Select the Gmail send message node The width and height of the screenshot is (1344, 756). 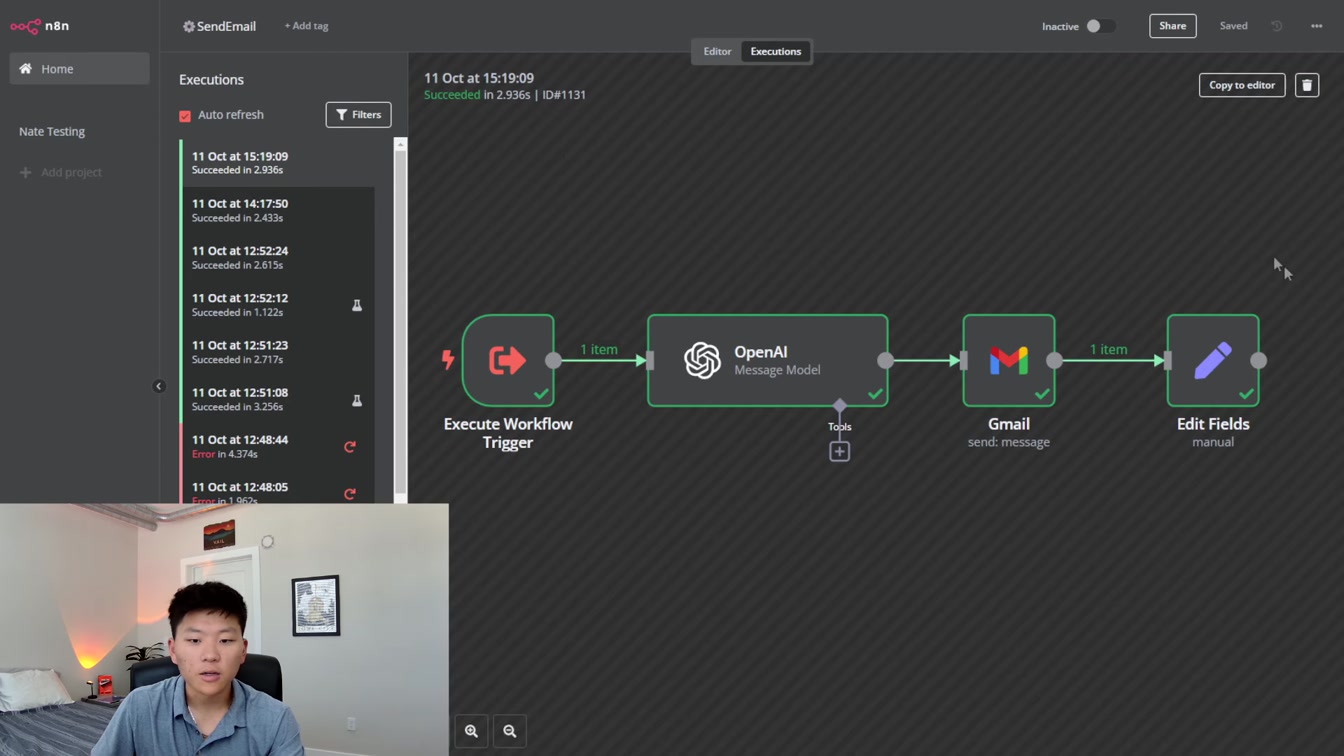1009,360
